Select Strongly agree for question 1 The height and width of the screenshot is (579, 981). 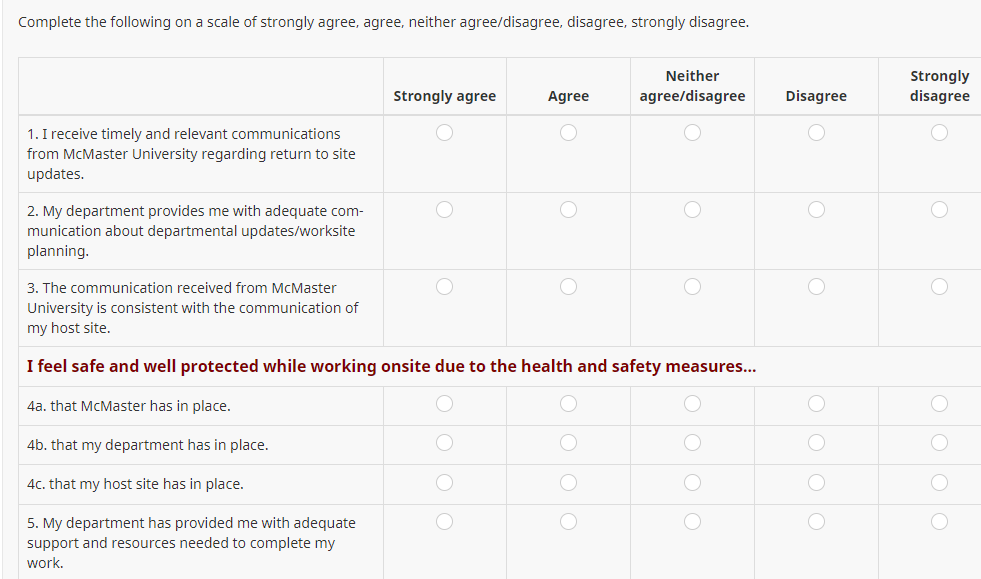click(x=444, y=132)
